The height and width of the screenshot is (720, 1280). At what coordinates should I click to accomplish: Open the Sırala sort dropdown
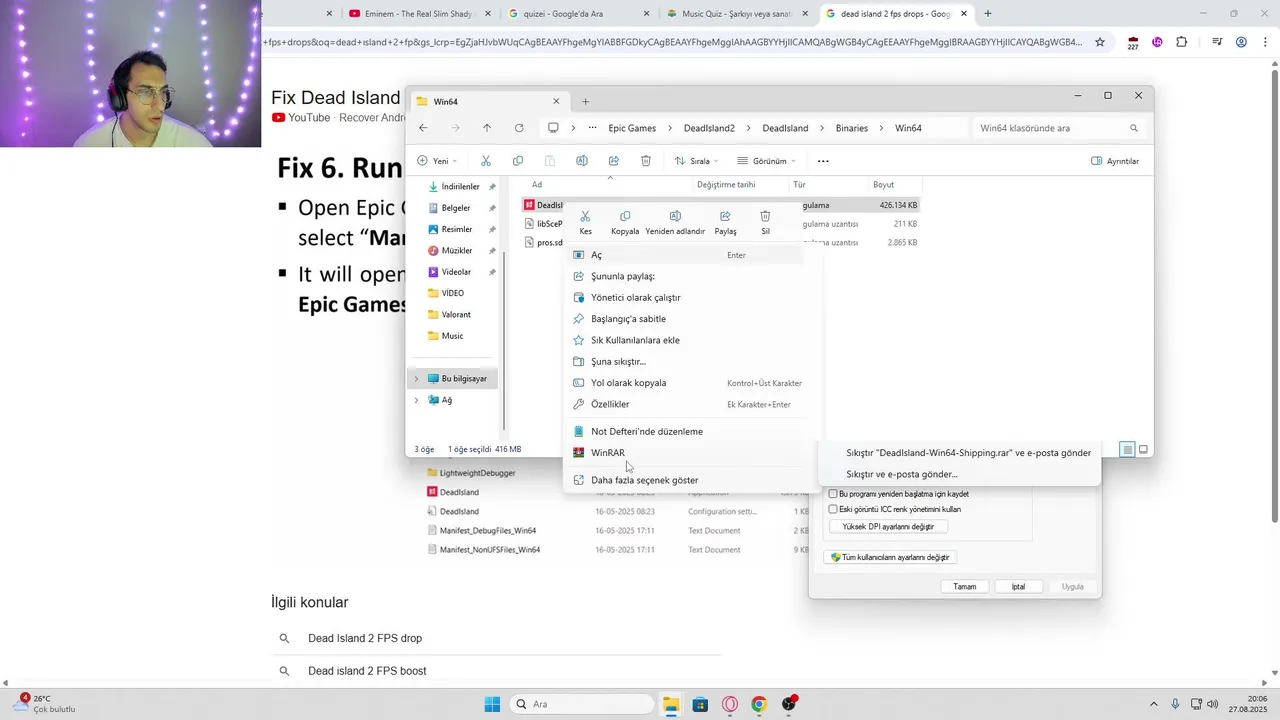(696, 161)
